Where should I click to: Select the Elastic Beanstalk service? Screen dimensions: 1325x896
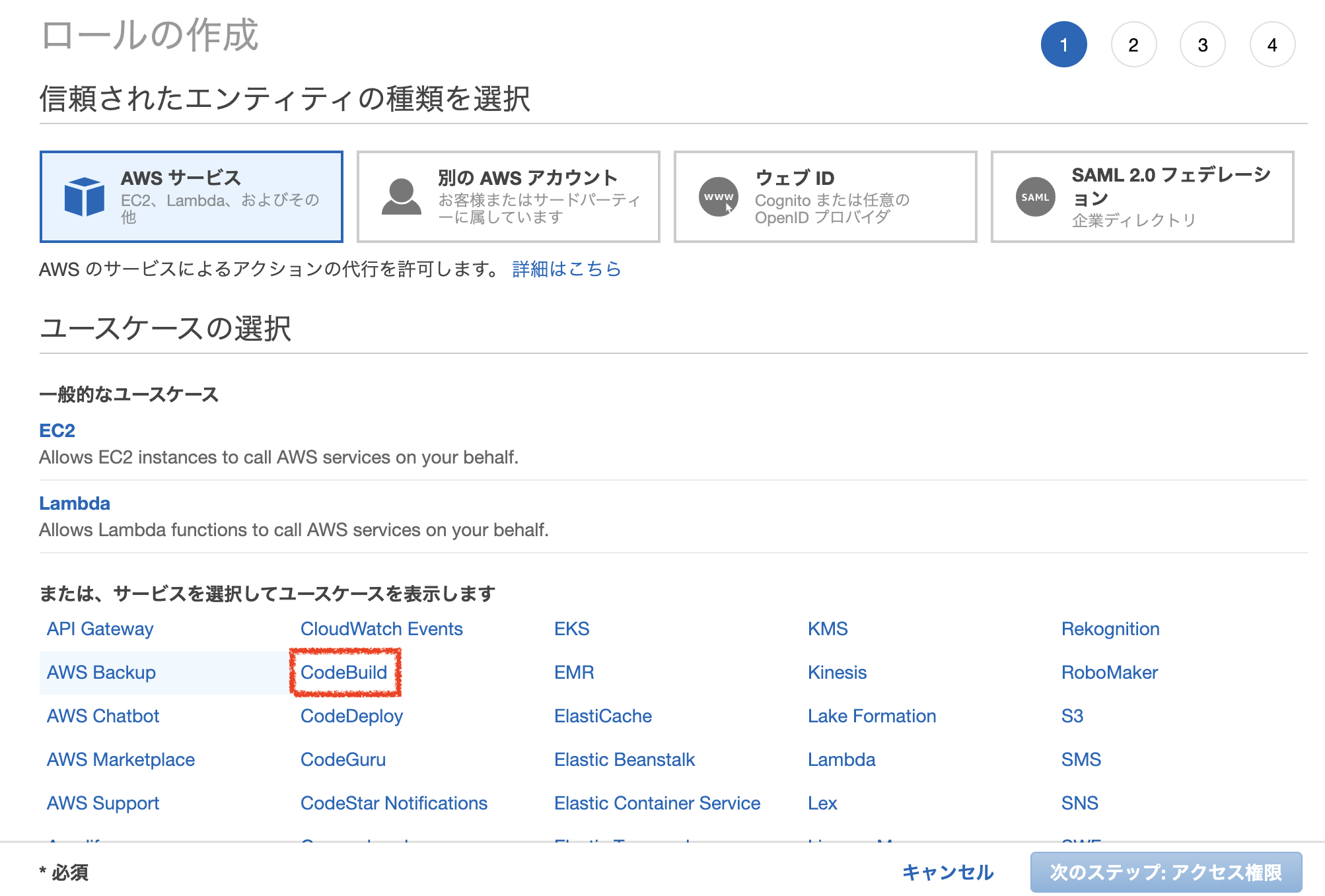point(625,759)
